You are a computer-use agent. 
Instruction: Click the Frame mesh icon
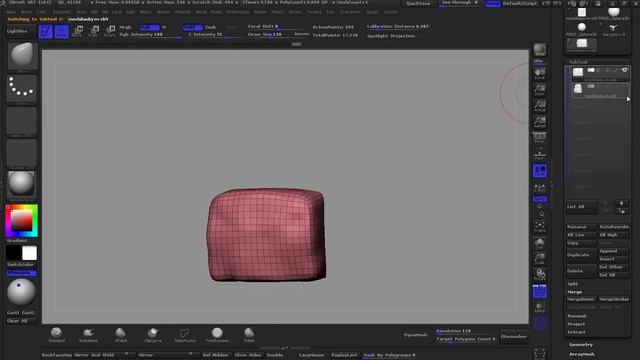tap(540, 227)
